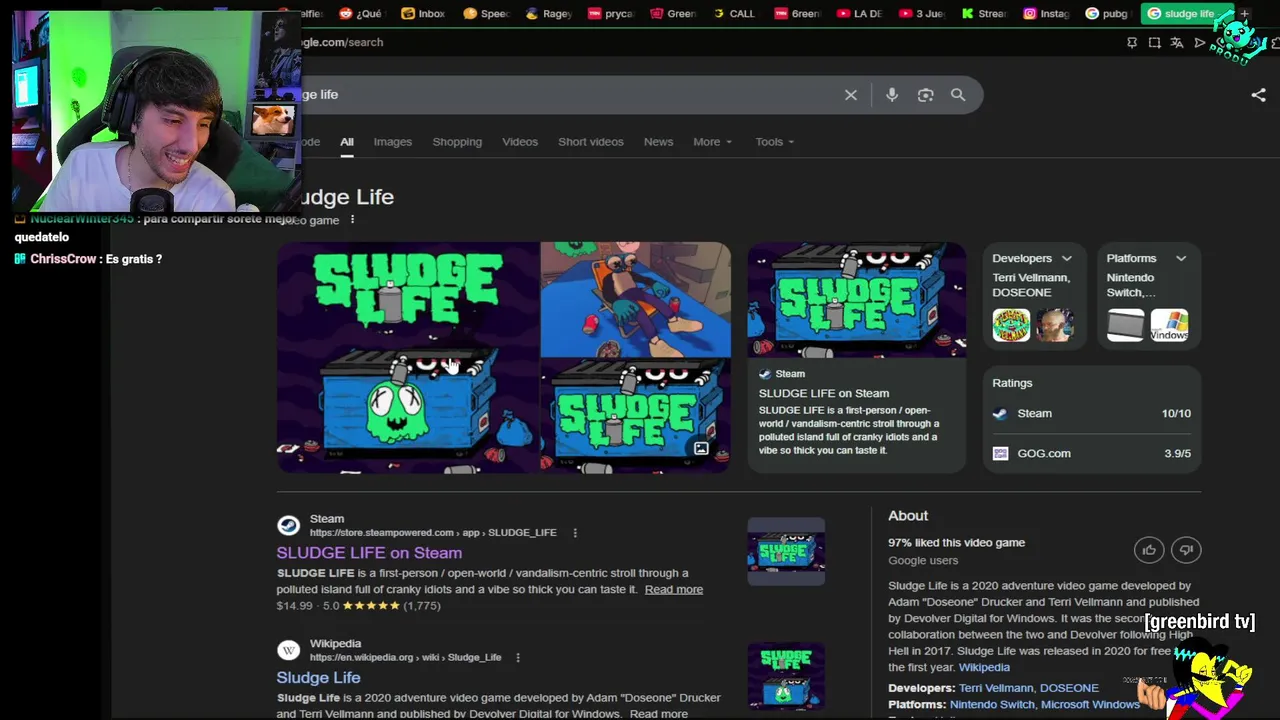This screenshot has height=720, width=1280.
Task: Click the Terri Vellmann developer link in About
Action: pos(996,688)
